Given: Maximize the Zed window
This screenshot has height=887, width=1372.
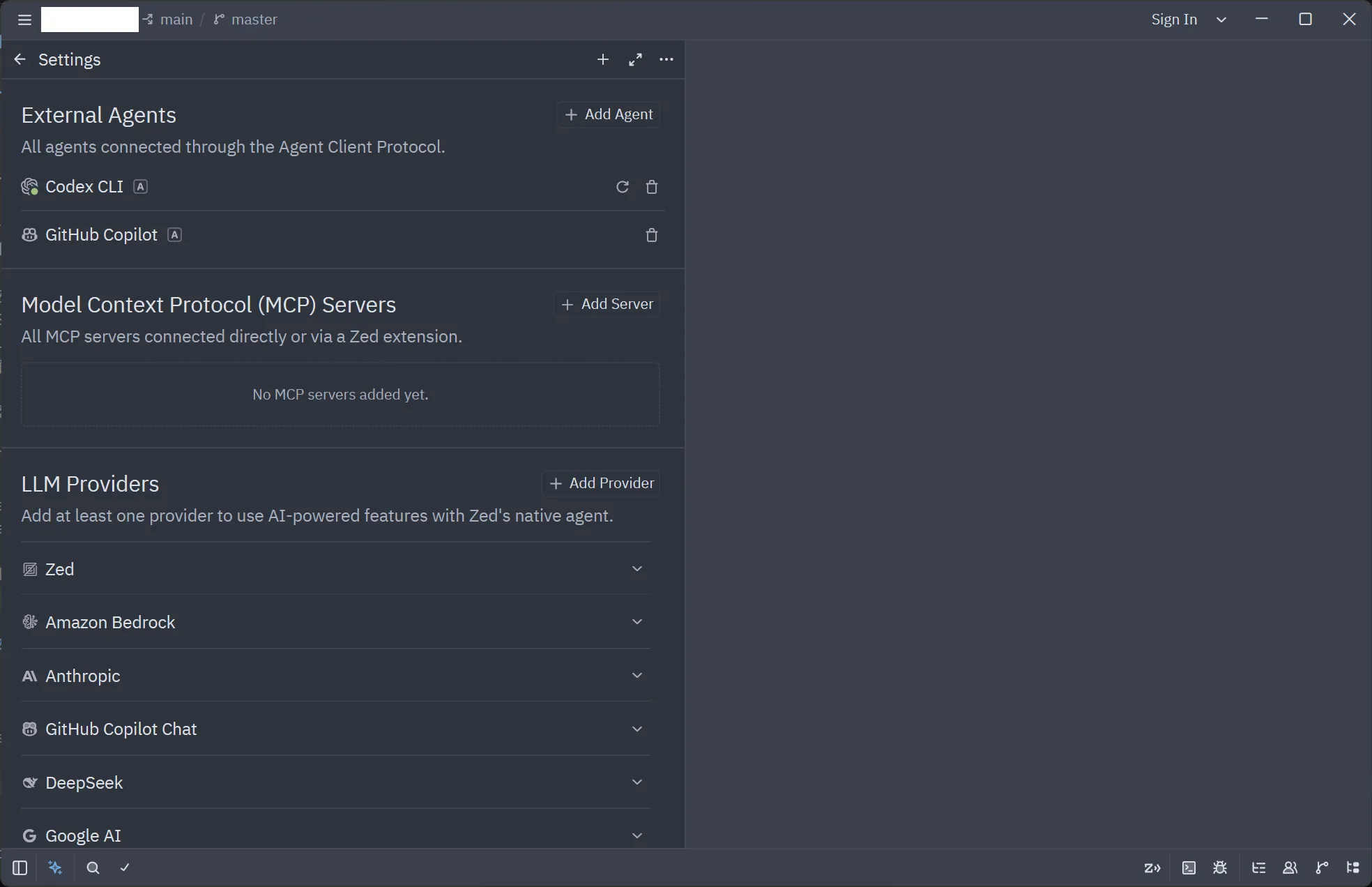Looking at the screenshot, I should click(x=1306, y=20).
